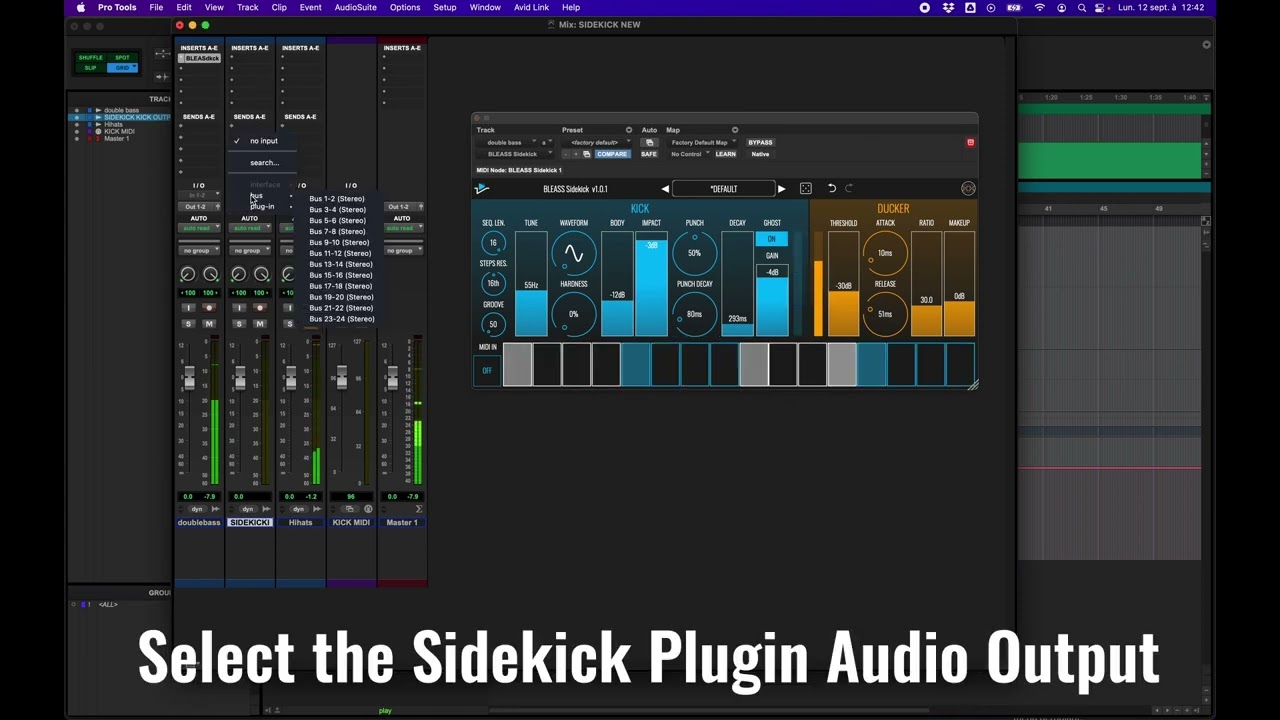This screenshot has height=720, width=1280.
Task: Open Out 1-2 output selector on Master 1
Action: click(402, 207)
